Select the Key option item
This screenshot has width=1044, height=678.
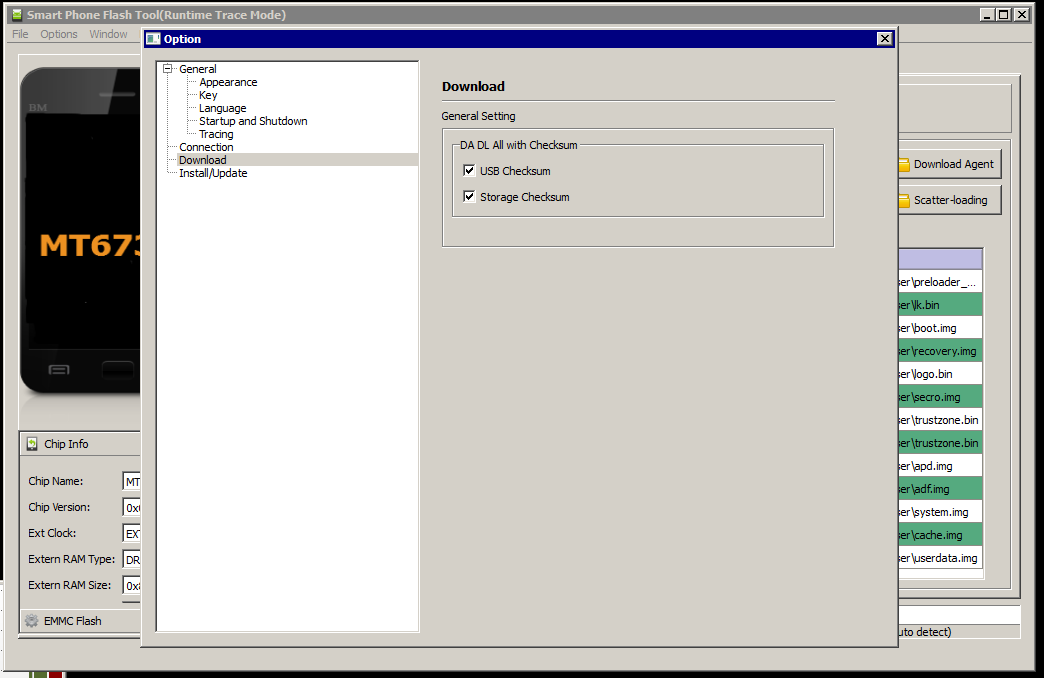click(208, 95)
